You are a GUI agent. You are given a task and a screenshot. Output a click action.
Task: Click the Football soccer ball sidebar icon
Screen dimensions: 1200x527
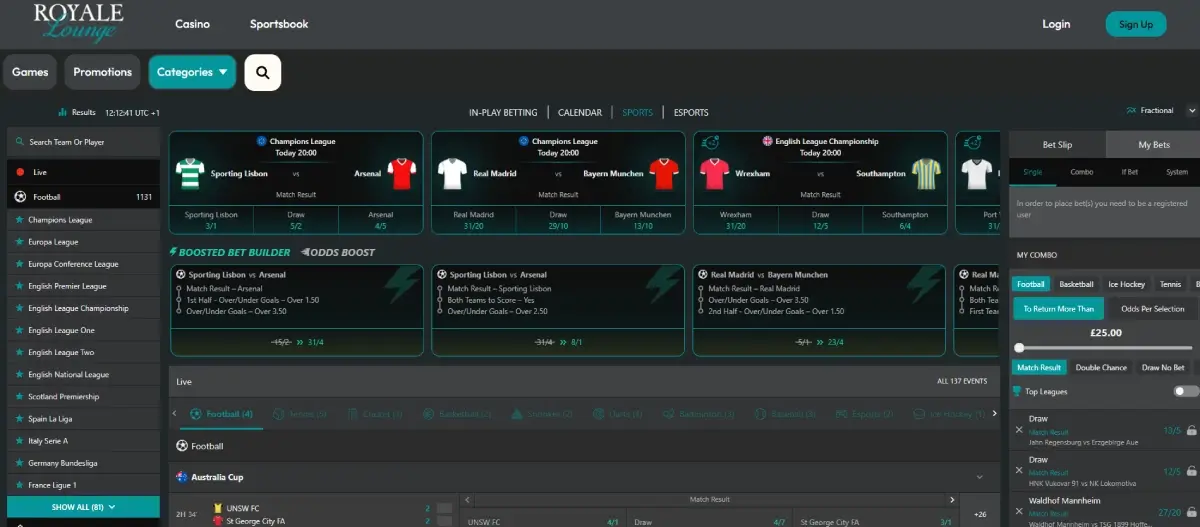pyautogui.click(x=20, y=197)
